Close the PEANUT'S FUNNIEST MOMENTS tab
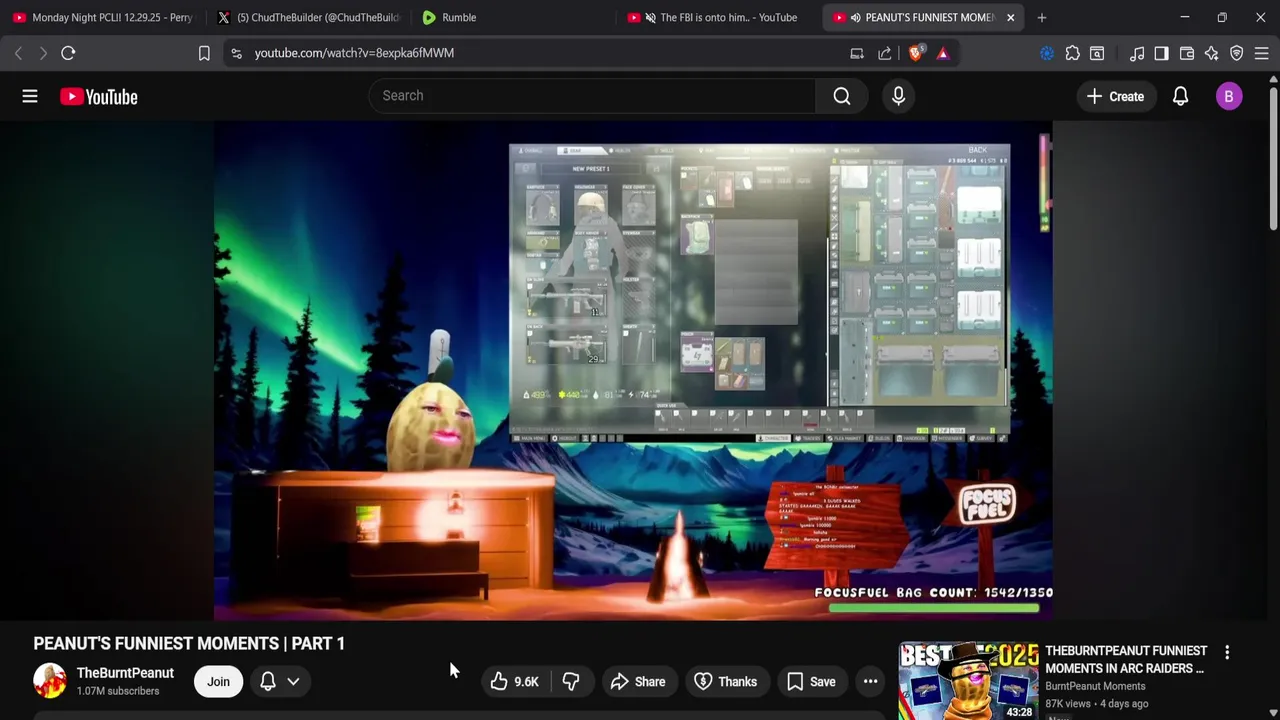 pos(1010,17)
